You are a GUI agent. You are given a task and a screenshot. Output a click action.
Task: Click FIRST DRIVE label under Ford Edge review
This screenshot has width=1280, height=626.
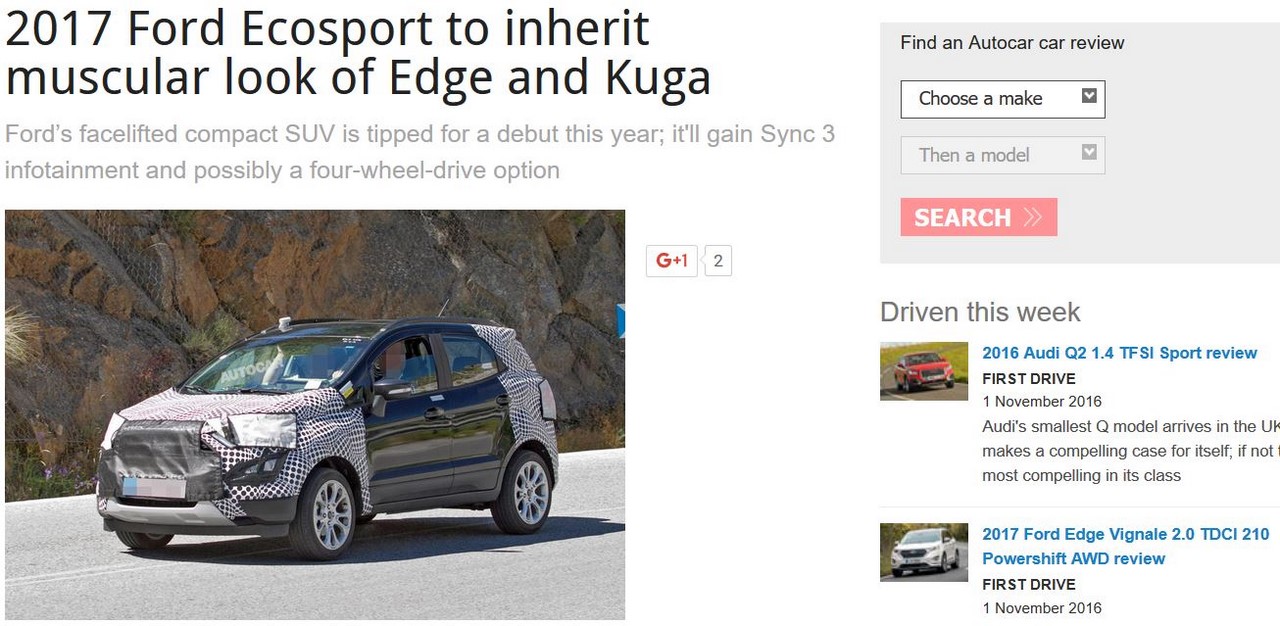pyautogui.click(x=1029, y=585)
